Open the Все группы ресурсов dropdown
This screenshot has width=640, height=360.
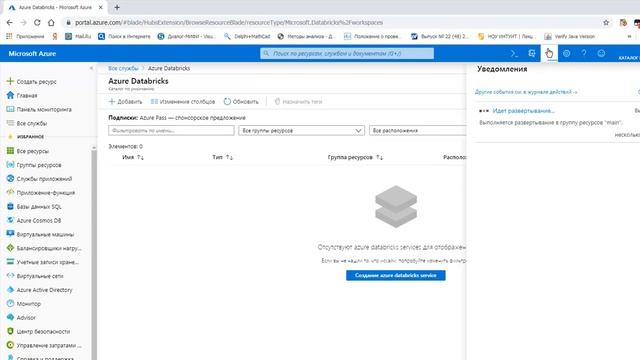[x=301, y=131]
